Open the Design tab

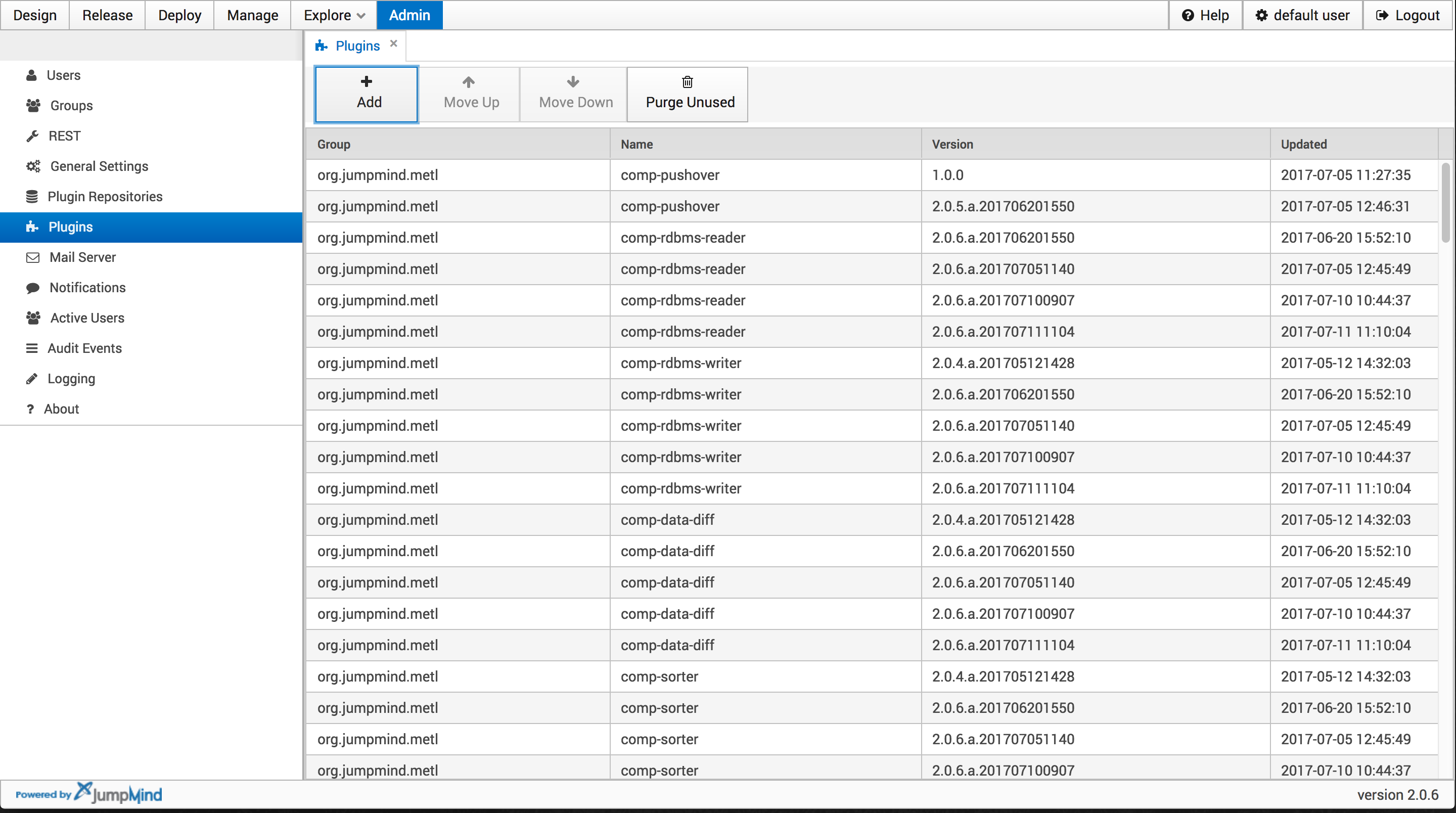pyautogui.click(x=35, y=15)
